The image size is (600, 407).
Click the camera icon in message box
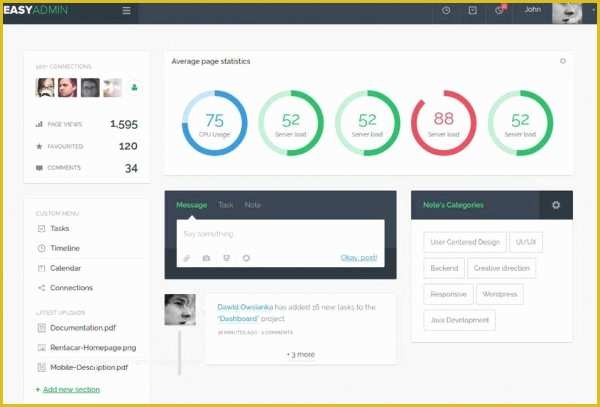tap(206, 258)
